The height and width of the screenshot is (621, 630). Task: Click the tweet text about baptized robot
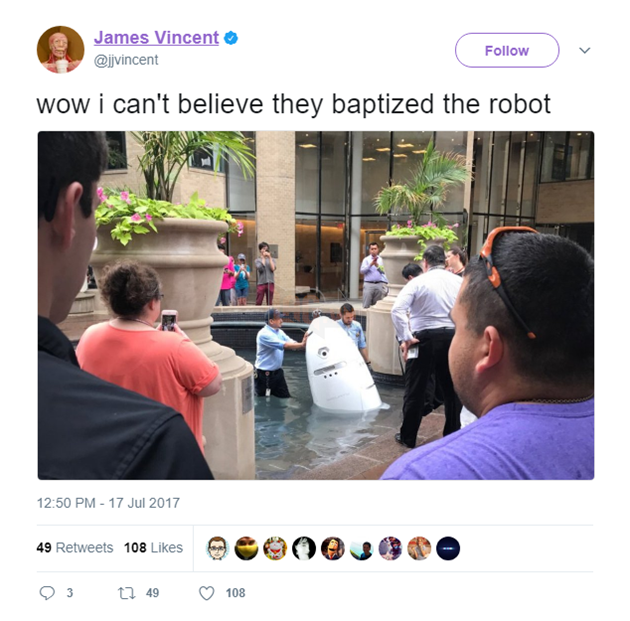tap(293, 104)
